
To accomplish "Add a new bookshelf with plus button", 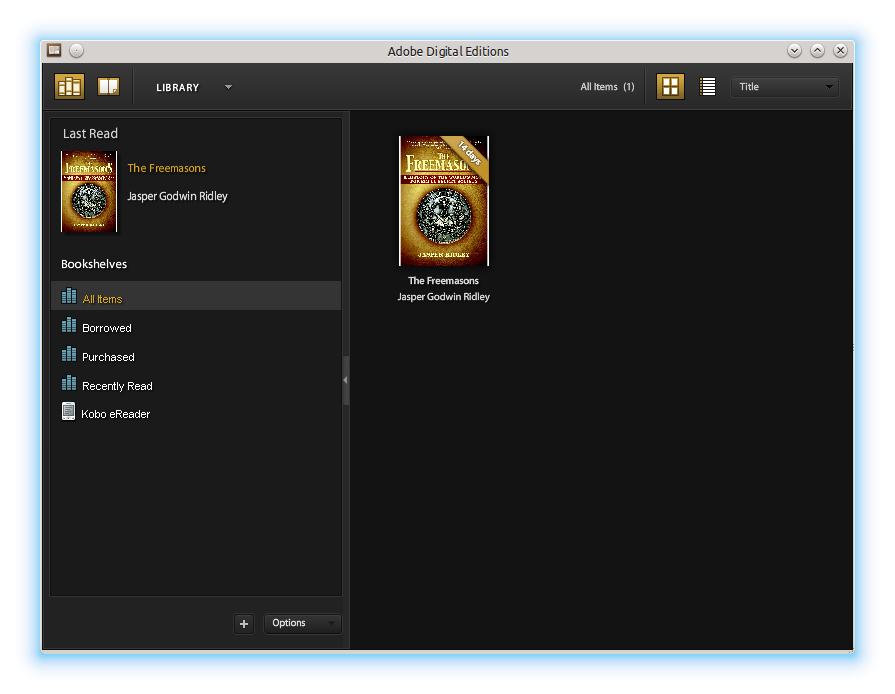I will 244,624.
